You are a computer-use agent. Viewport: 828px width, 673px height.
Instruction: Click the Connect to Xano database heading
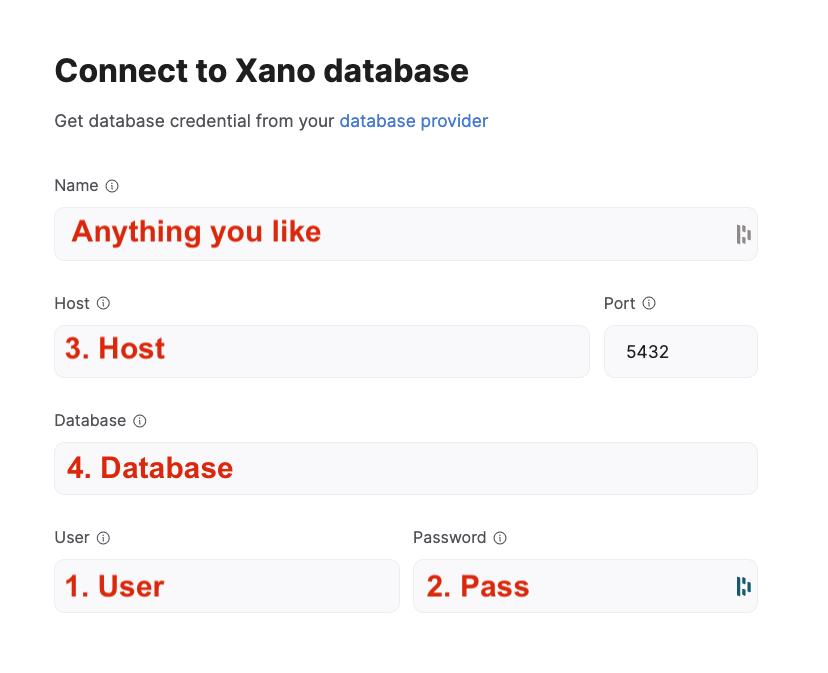tap(261, 71)
